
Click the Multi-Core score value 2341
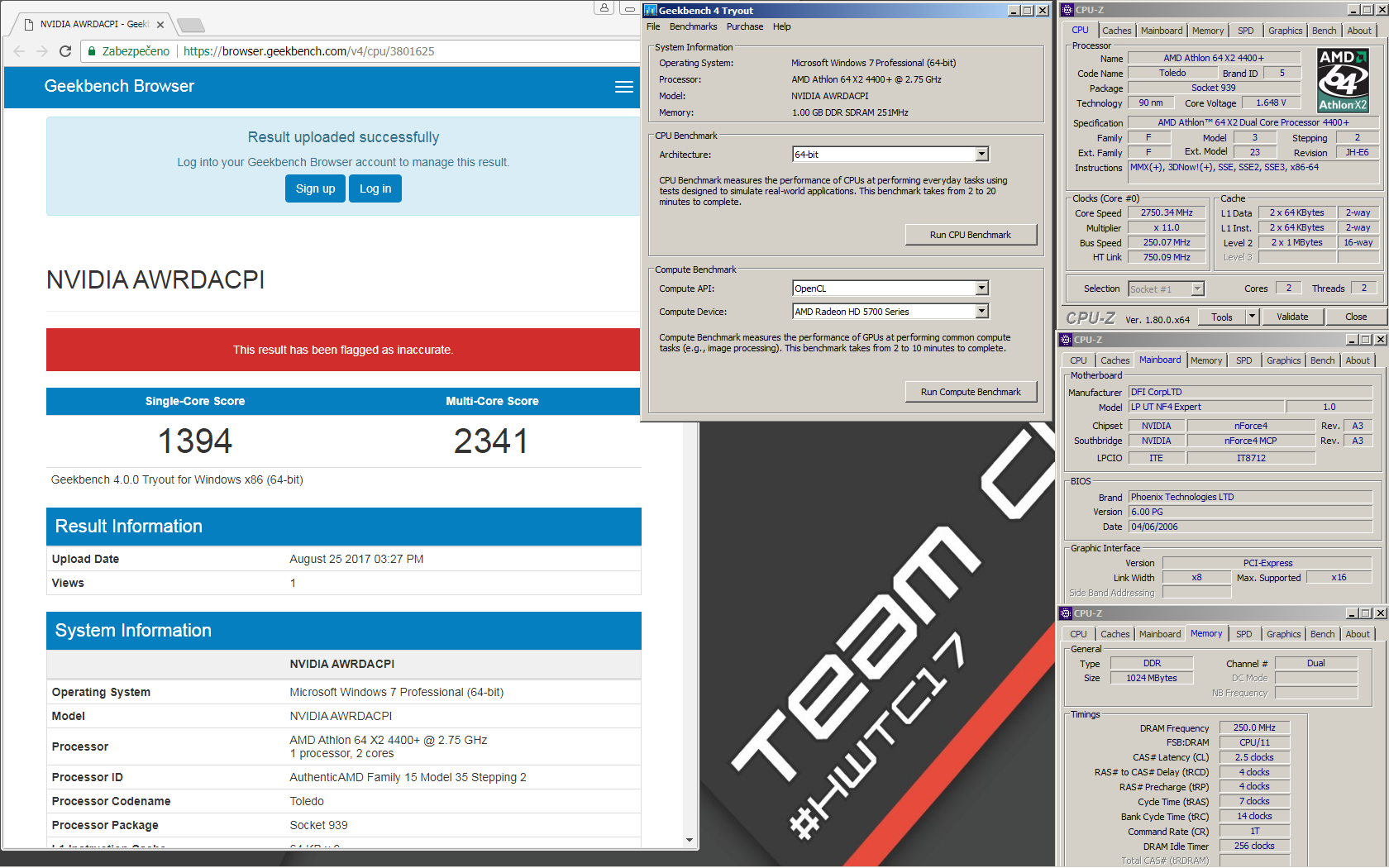pos(491,441)
